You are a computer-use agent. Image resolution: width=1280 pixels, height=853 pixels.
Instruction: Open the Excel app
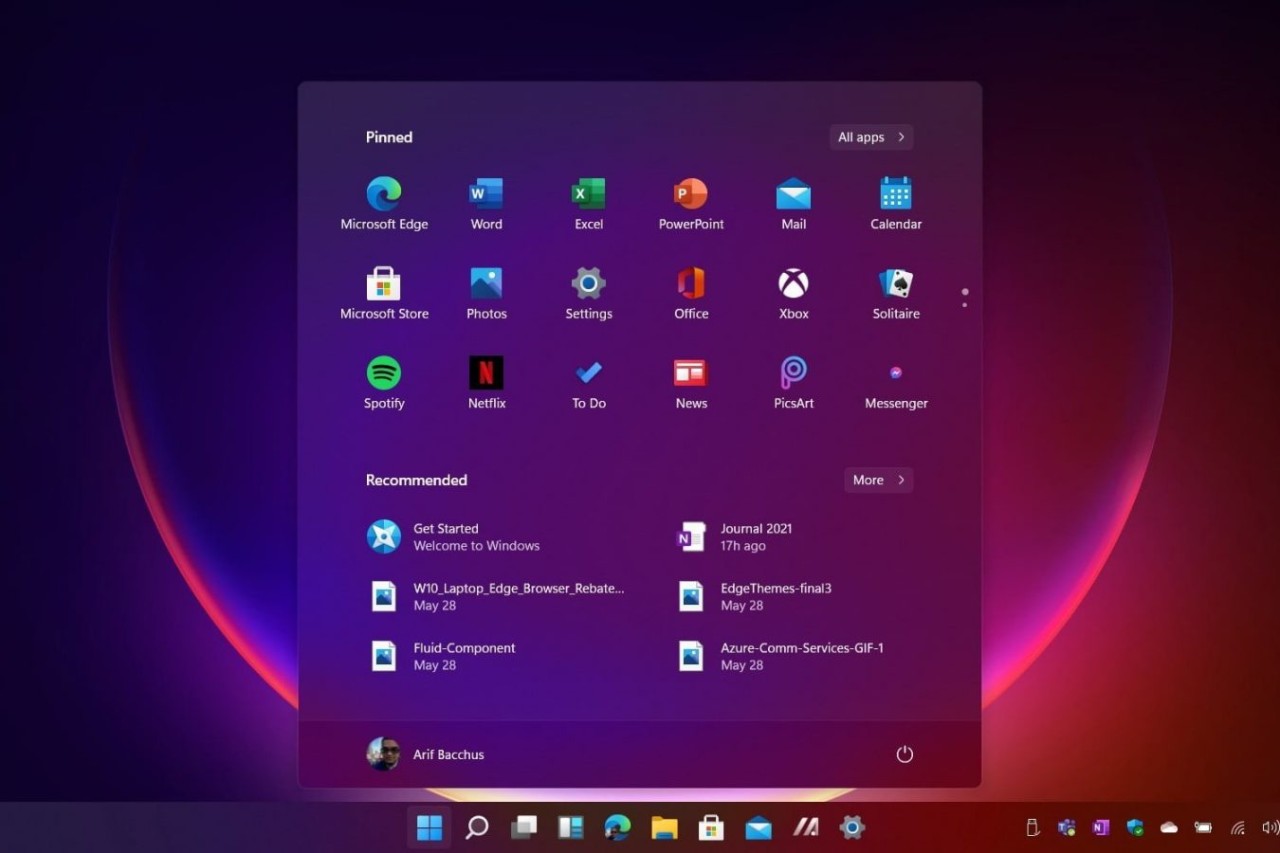(588, 195)
